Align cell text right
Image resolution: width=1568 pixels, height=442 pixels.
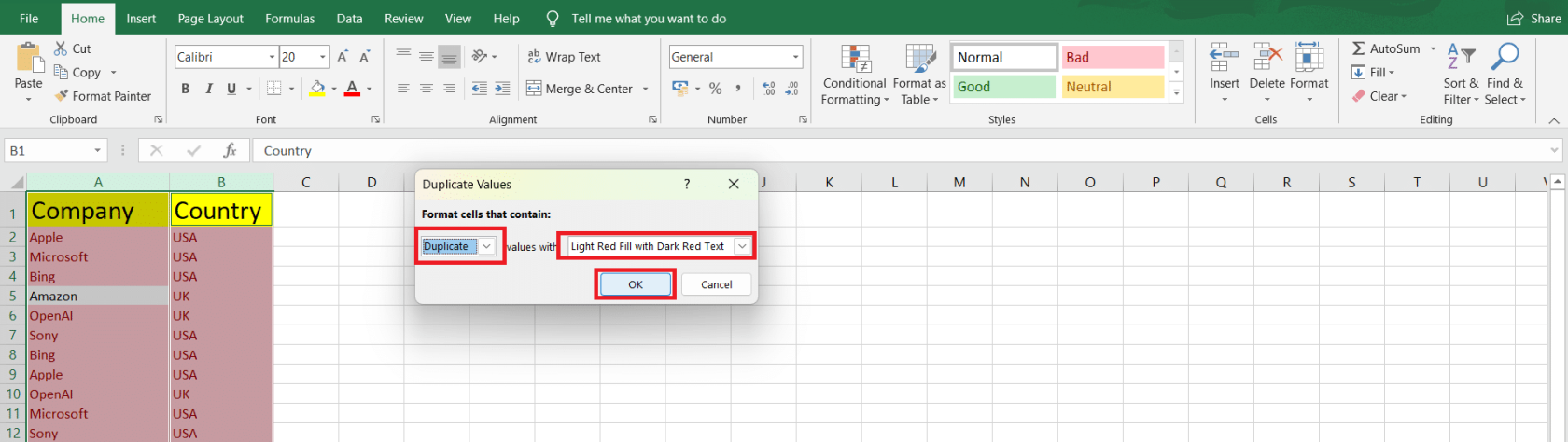449,89
